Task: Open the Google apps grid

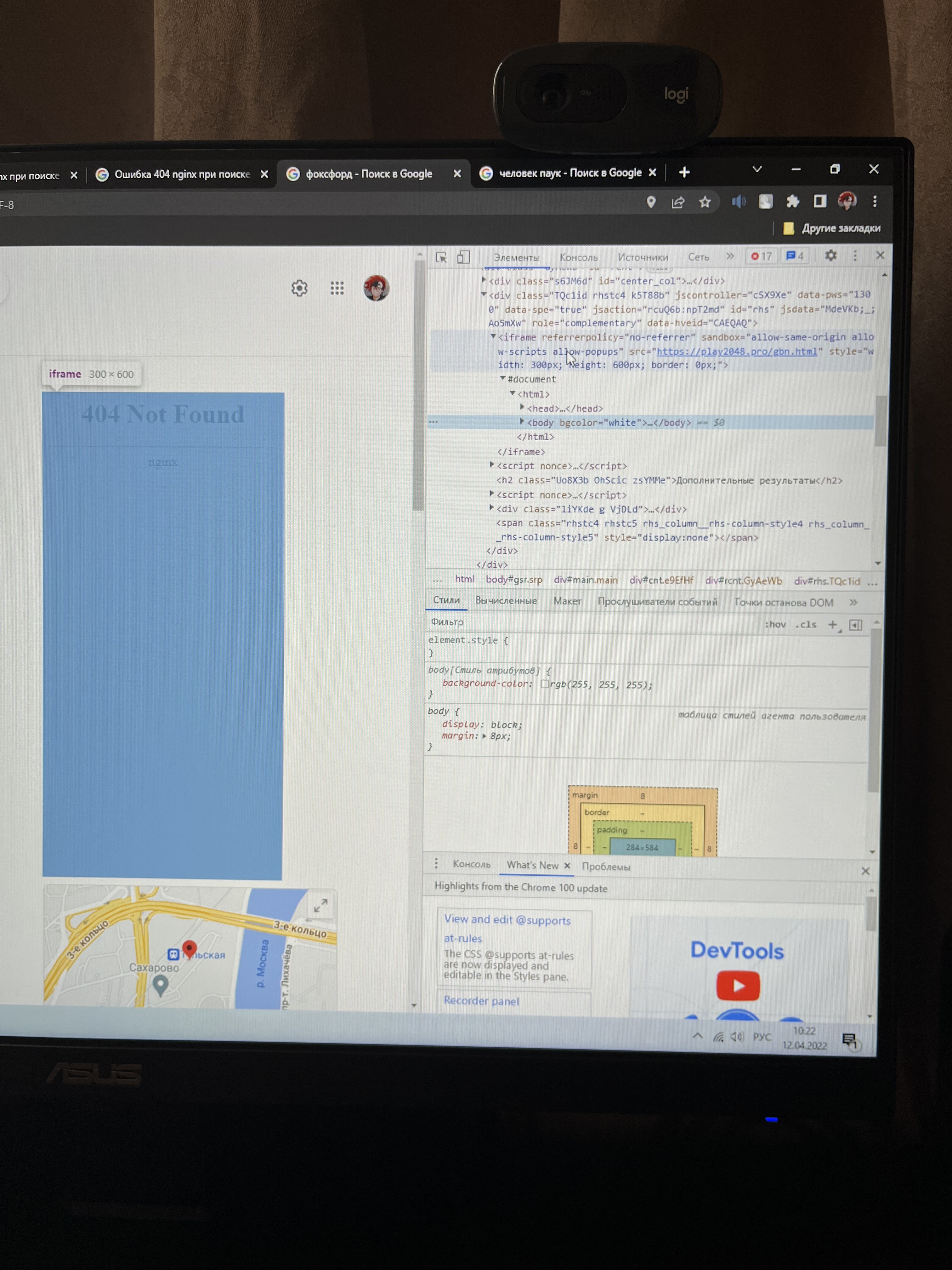Action: 337,288
